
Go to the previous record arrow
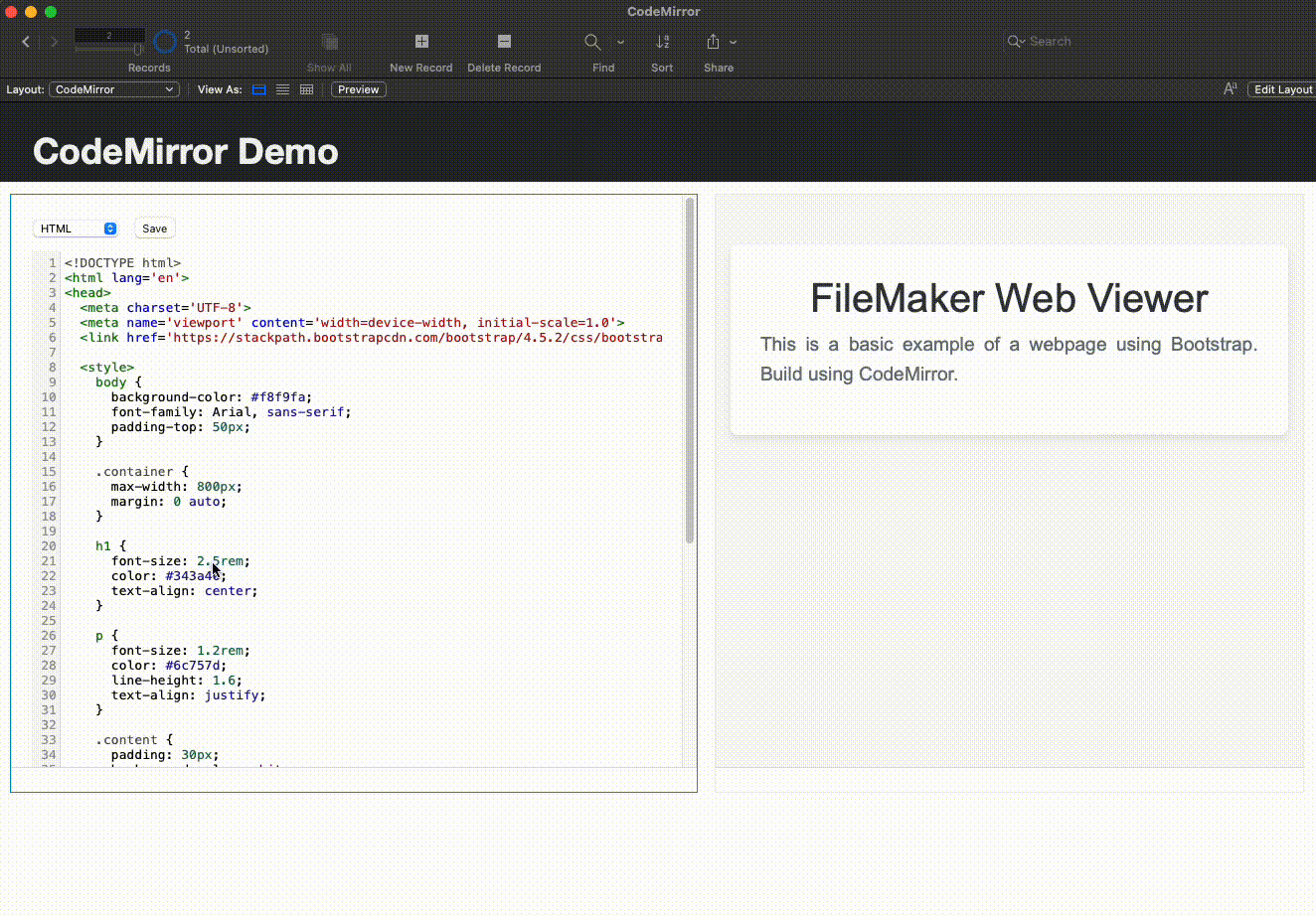26,42
